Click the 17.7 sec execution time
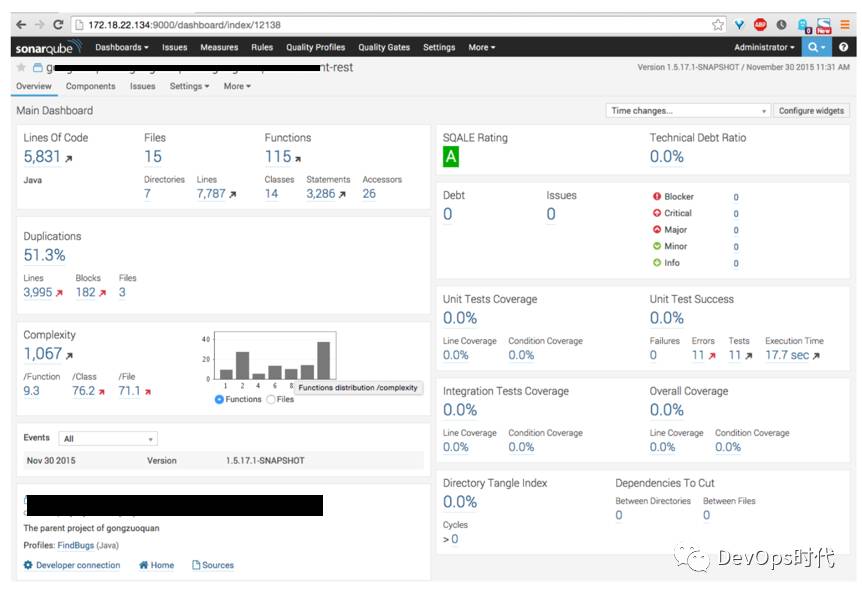This screenshot has width=862, height=597. click(787, 355)
